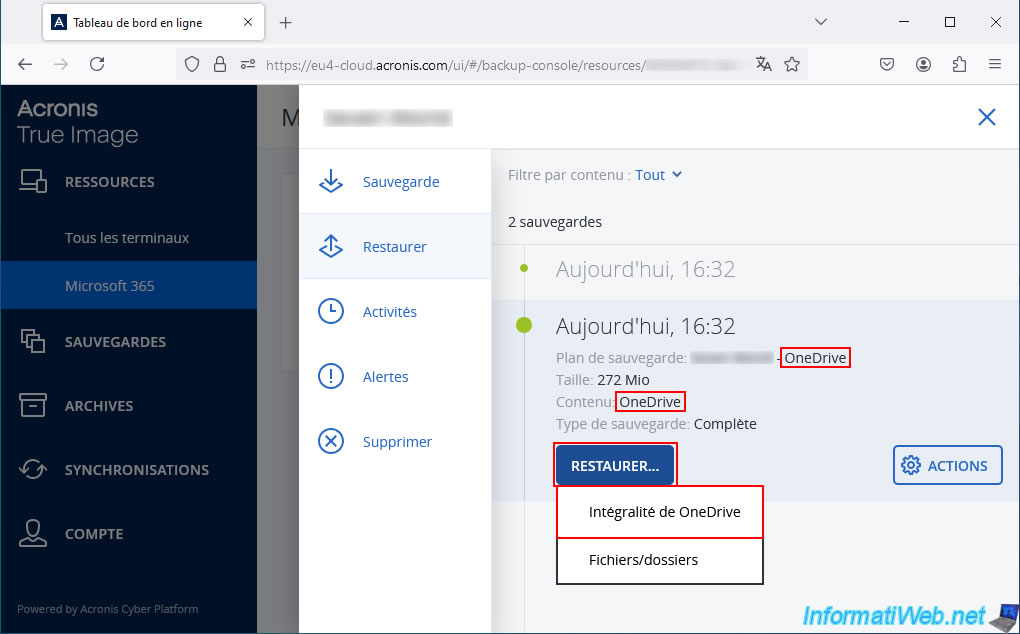This screenshot has height=634, width=1020.
Task: Click the ARCHIVES box icon
Action: pyautogui.click(x=33, y=405)
